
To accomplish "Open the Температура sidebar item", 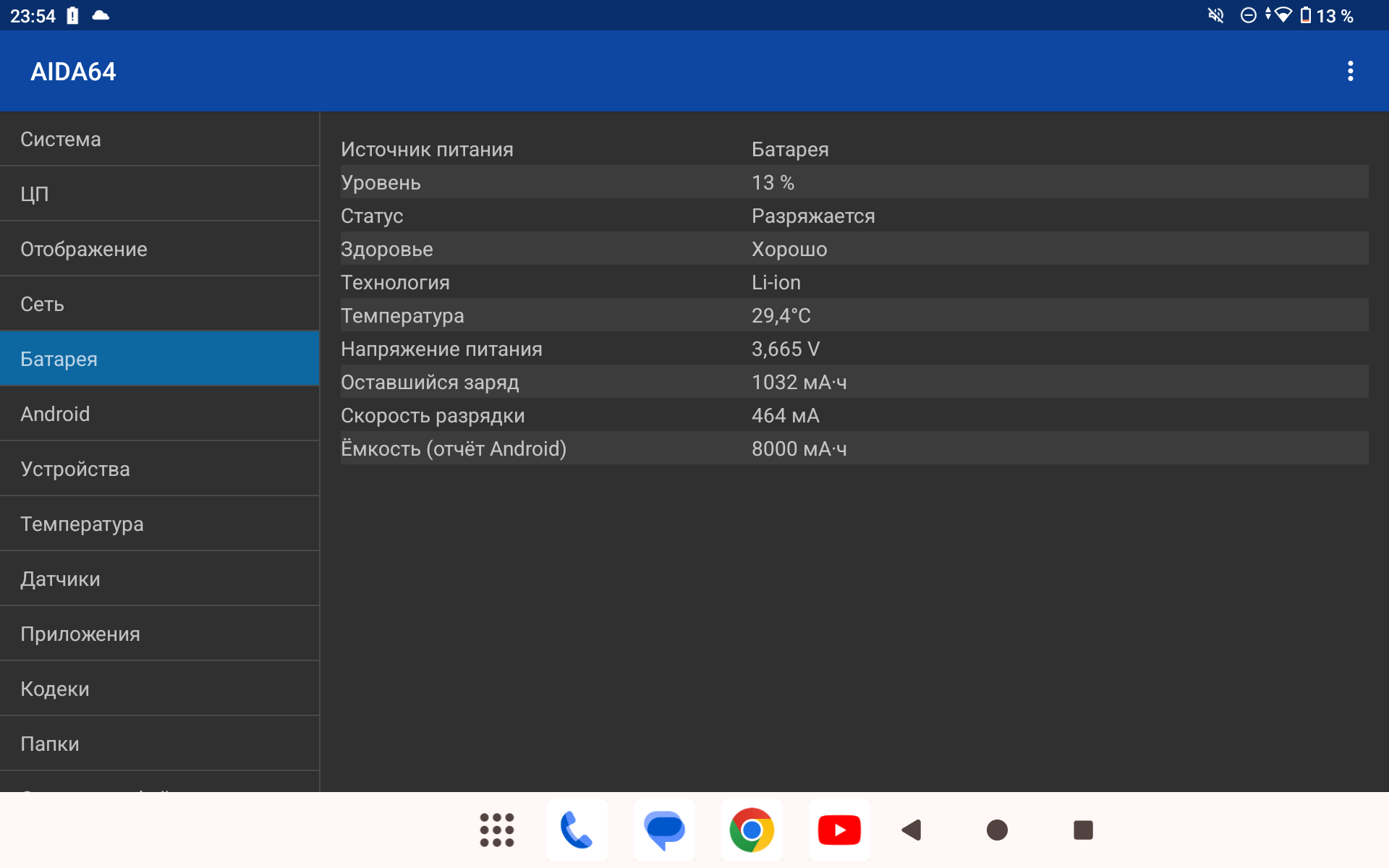I will point(159,524).
